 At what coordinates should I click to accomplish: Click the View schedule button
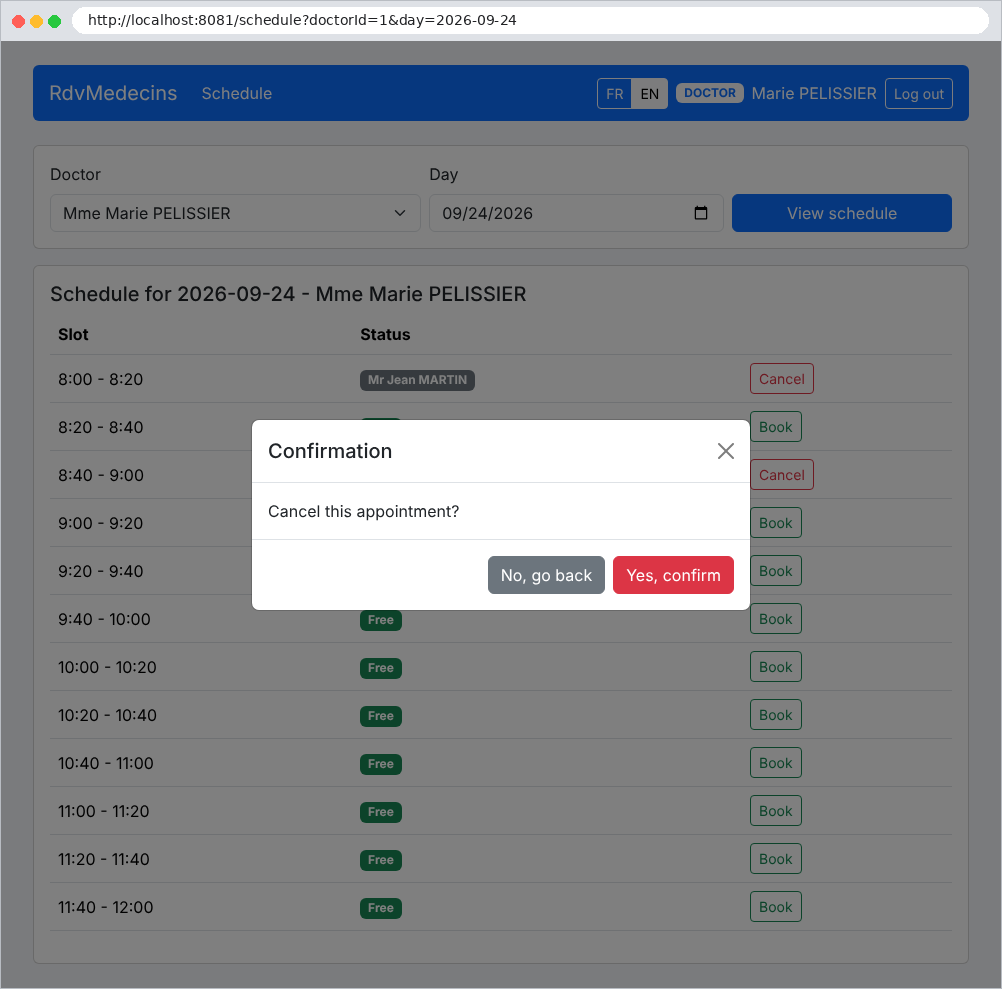tap(842, 213)
